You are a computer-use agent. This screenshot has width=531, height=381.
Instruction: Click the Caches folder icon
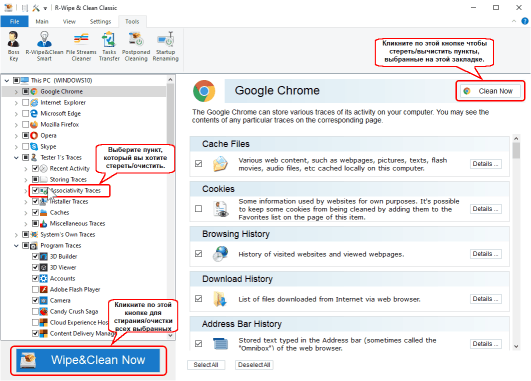click(43, 212)
